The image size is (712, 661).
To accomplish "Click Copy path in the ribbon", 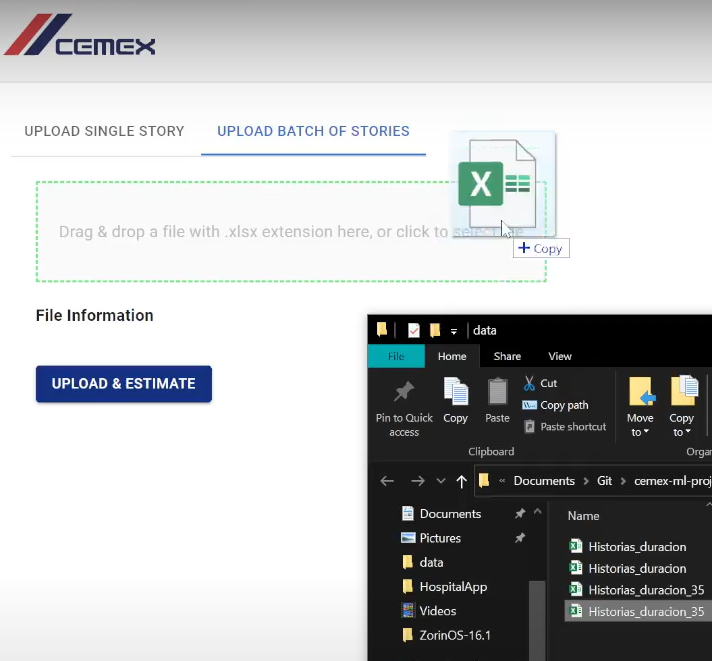I will tap(555, 405).
